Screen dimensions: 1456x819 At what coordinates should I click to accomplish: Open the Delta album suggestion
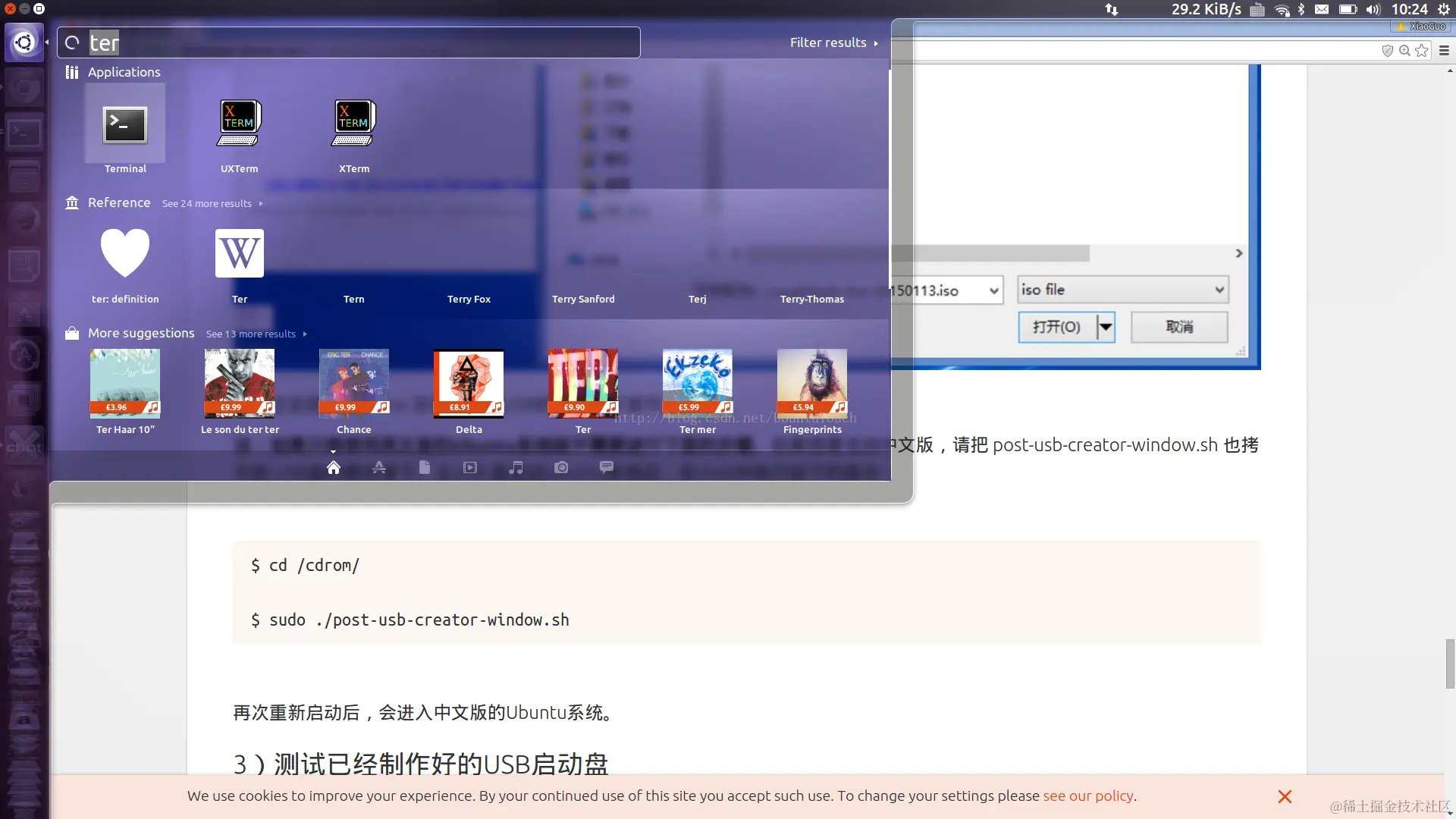coord(469,384)
